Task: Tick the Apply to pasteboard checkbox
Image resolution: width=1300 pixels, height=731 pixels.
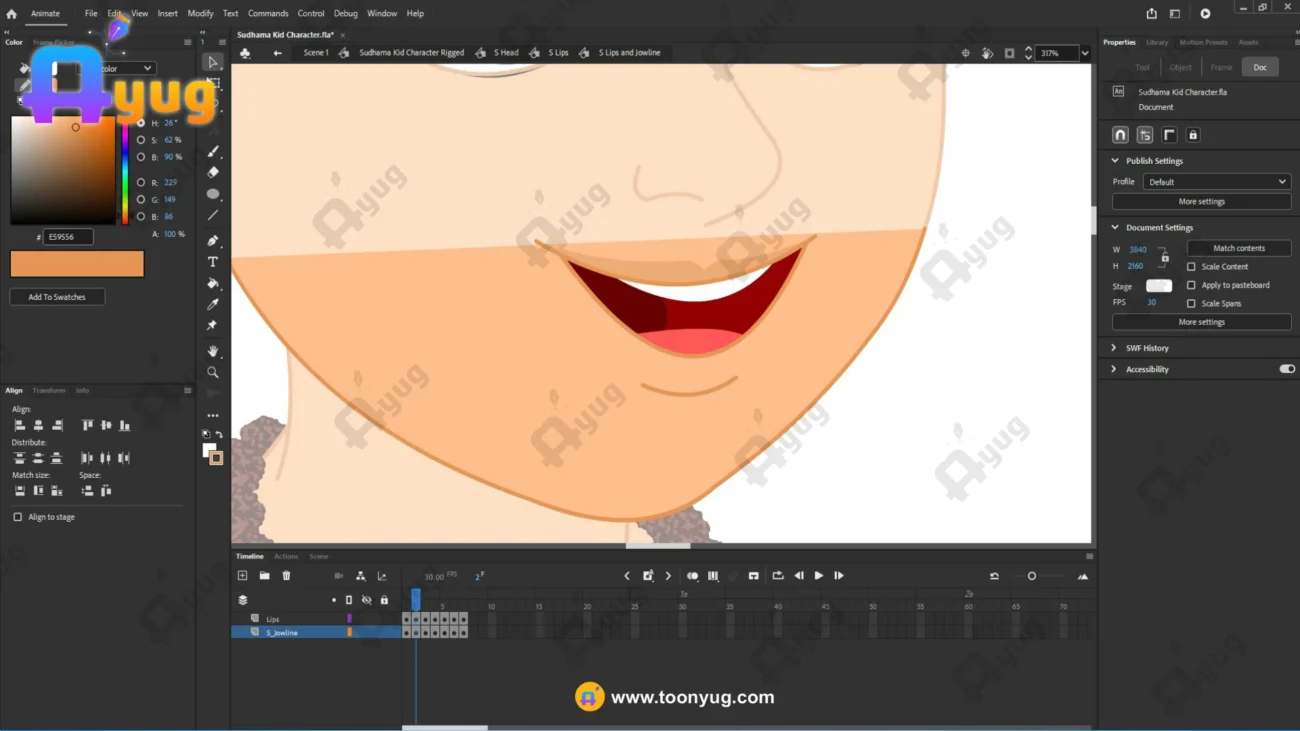Action: [1191, 285]
